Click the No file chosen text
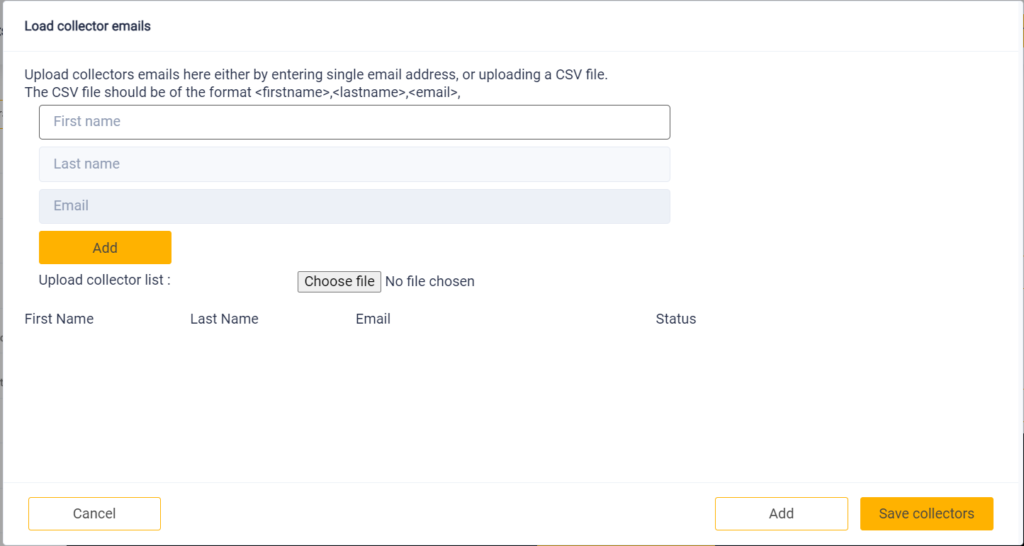 (430, 281)
